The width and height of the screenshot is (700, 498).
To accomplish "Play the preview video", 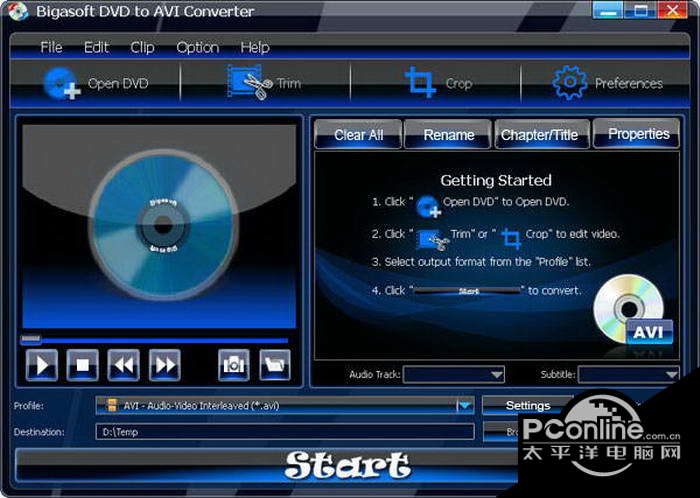I will click(x=42, y=365).
